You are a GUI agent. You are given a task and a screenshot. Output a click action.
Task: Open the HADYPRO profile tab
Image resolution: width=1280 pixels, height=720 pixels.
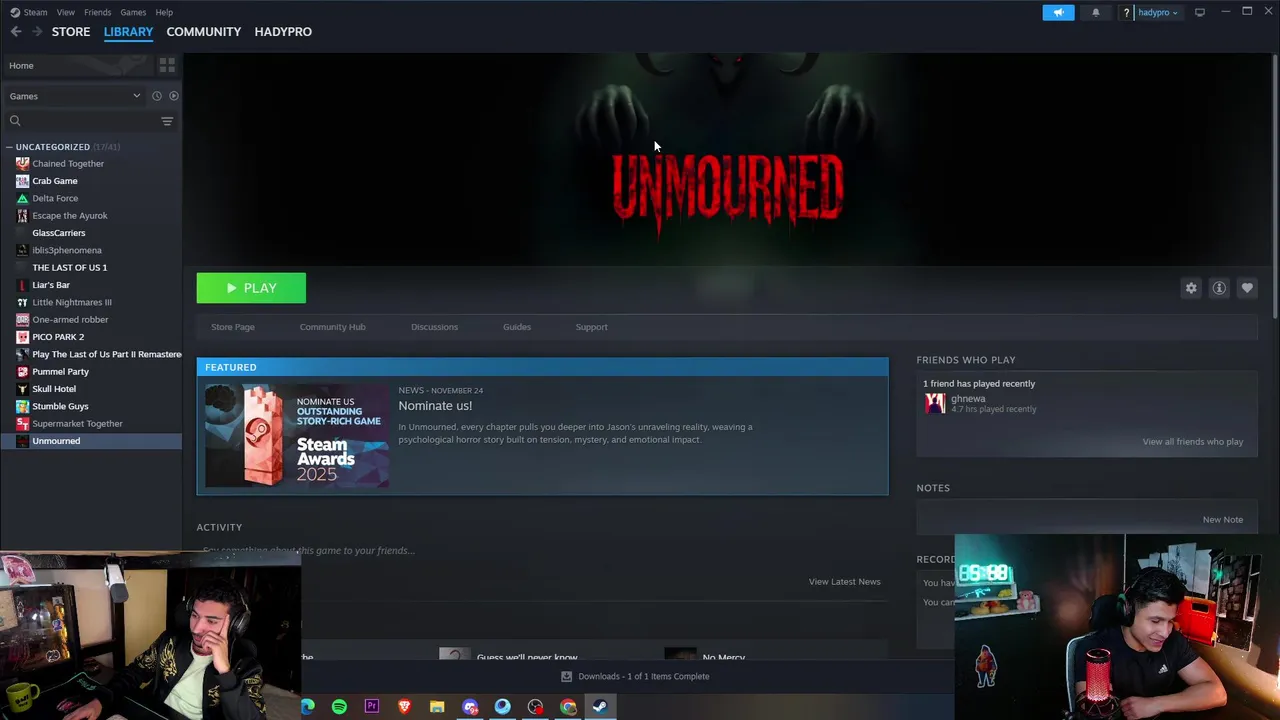(x=283, y=32)
